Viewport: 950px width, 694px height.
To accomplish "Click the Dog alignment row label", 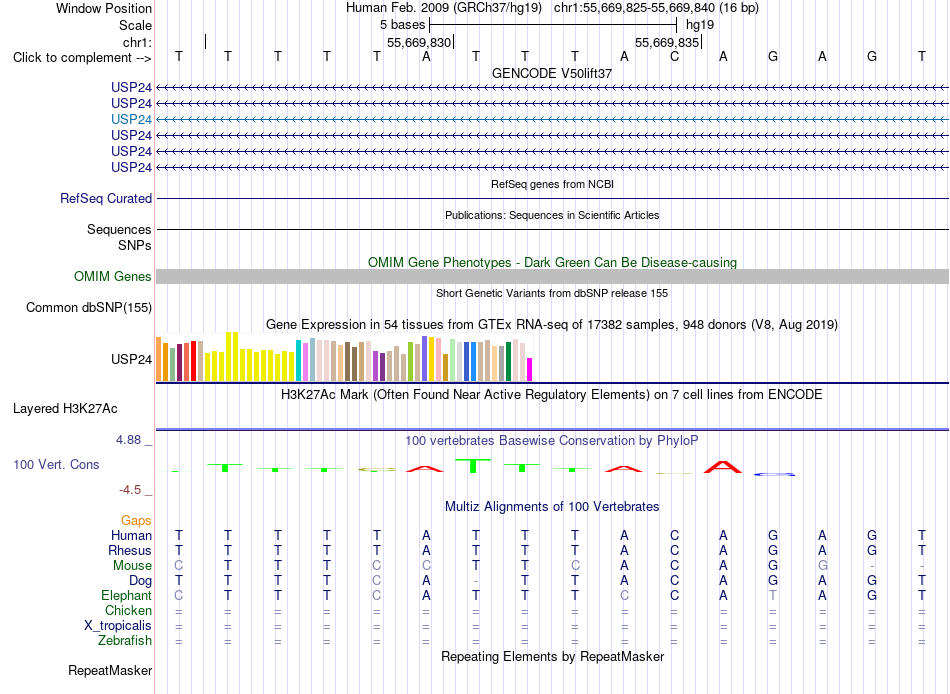I will (x=140, y=581).
